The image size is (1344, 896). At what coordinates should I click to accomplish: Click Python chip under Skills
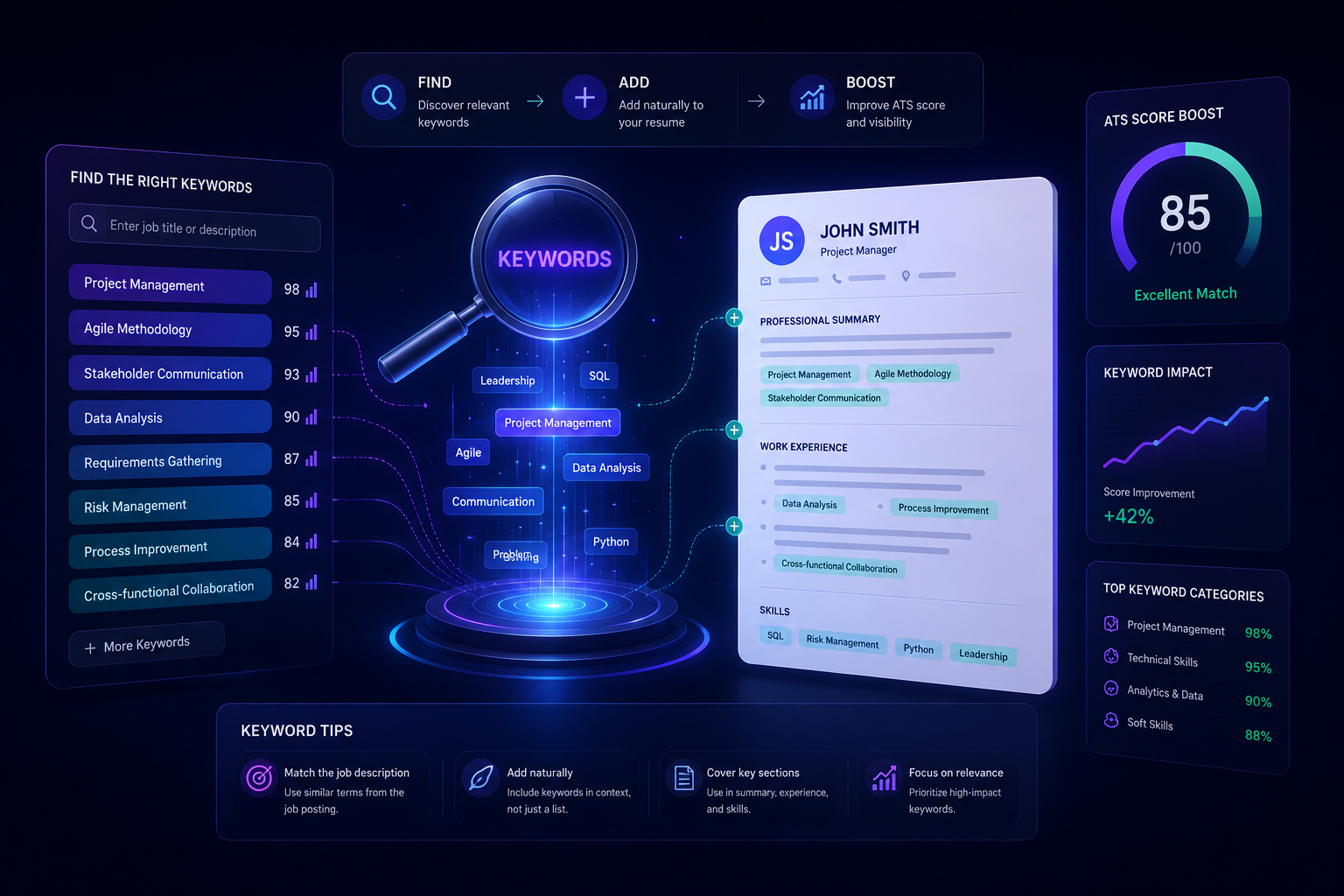tap(919, 648)
